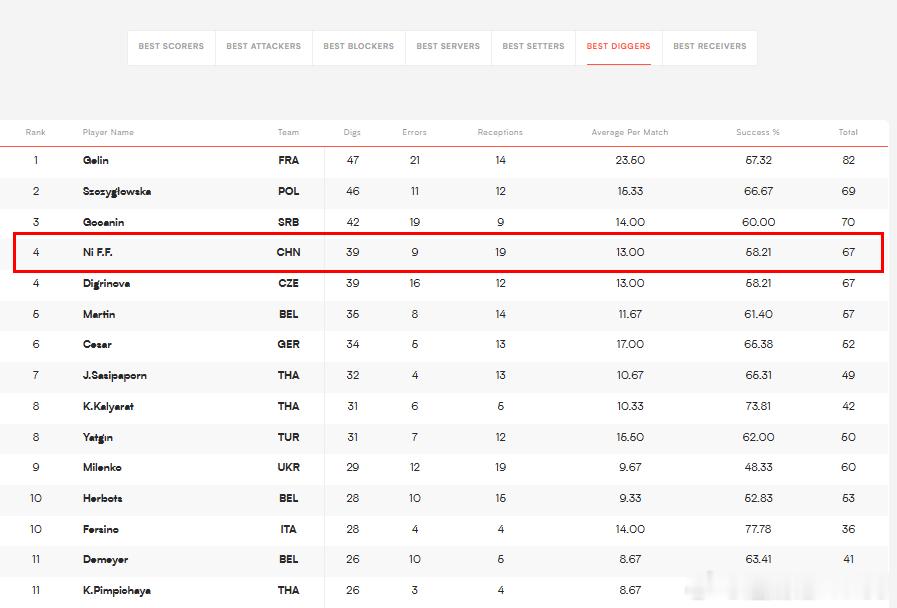Select player name Digrinova
The width and height of the screenshot is (897, 608).
(106, 283)
